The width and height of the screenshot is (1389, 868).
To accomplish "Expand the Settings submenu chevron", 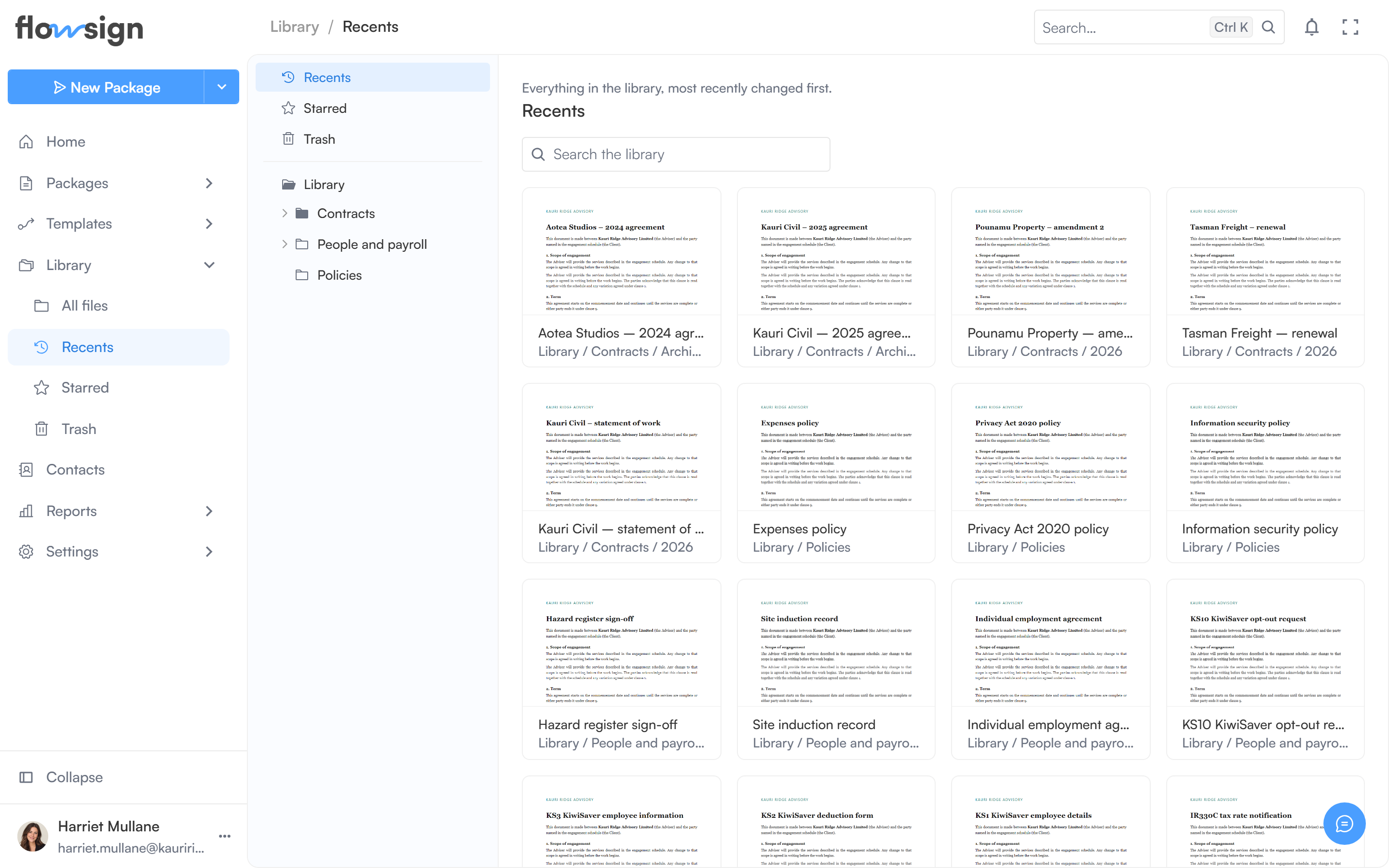I will click(209, 552).
